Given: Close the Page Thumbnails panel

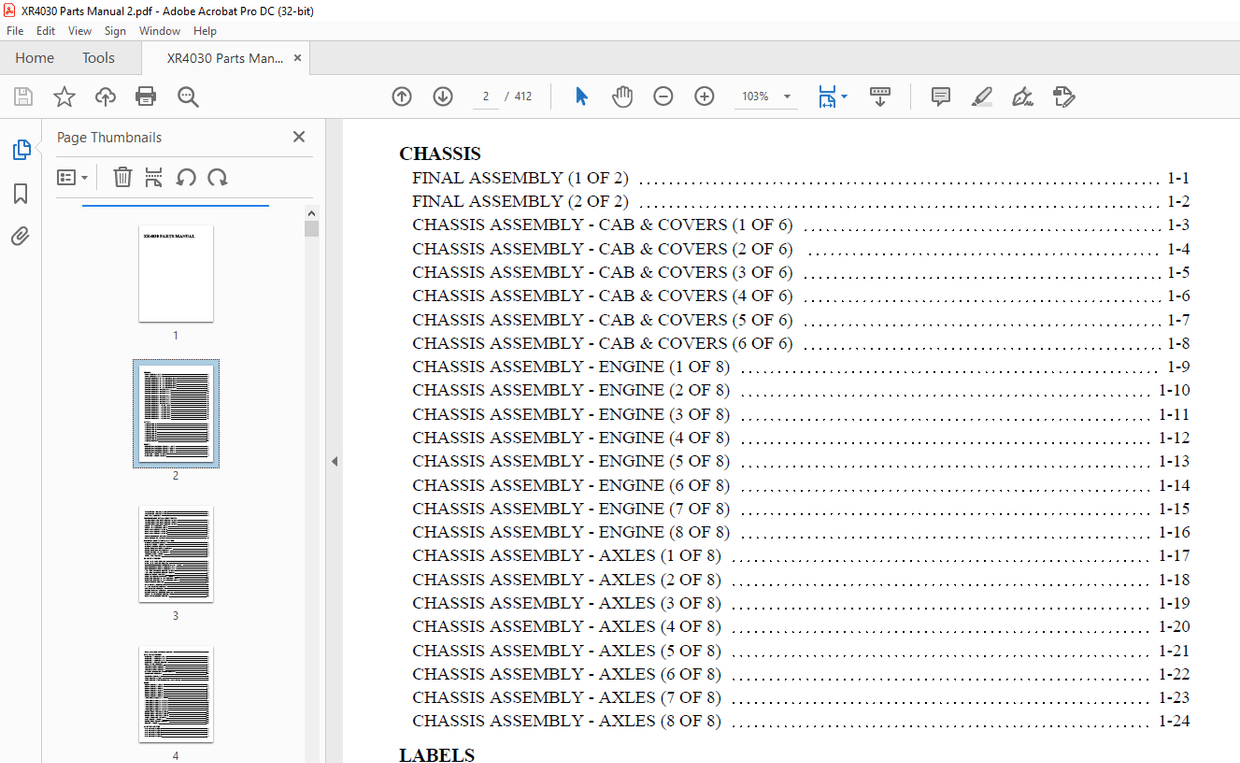Looking at the screenshot, I should [x=298, y=137].
